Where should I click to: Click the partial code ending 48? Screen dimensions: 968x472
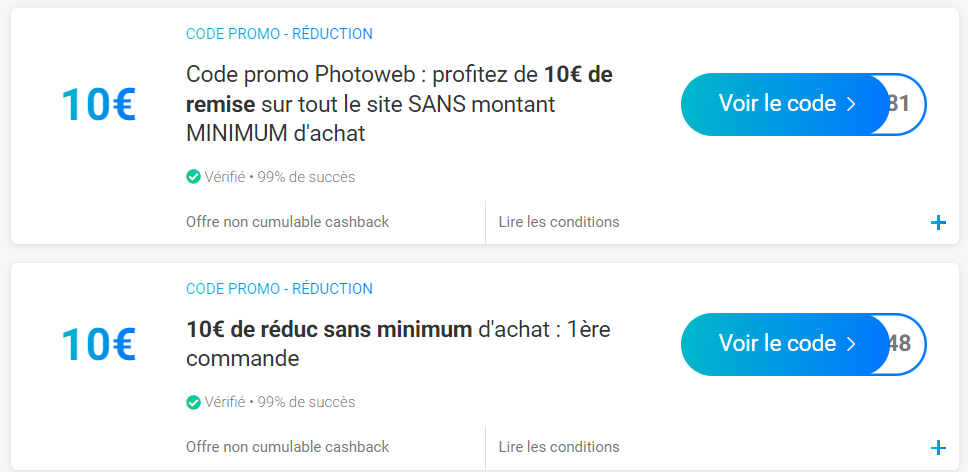tap(899, 344)
